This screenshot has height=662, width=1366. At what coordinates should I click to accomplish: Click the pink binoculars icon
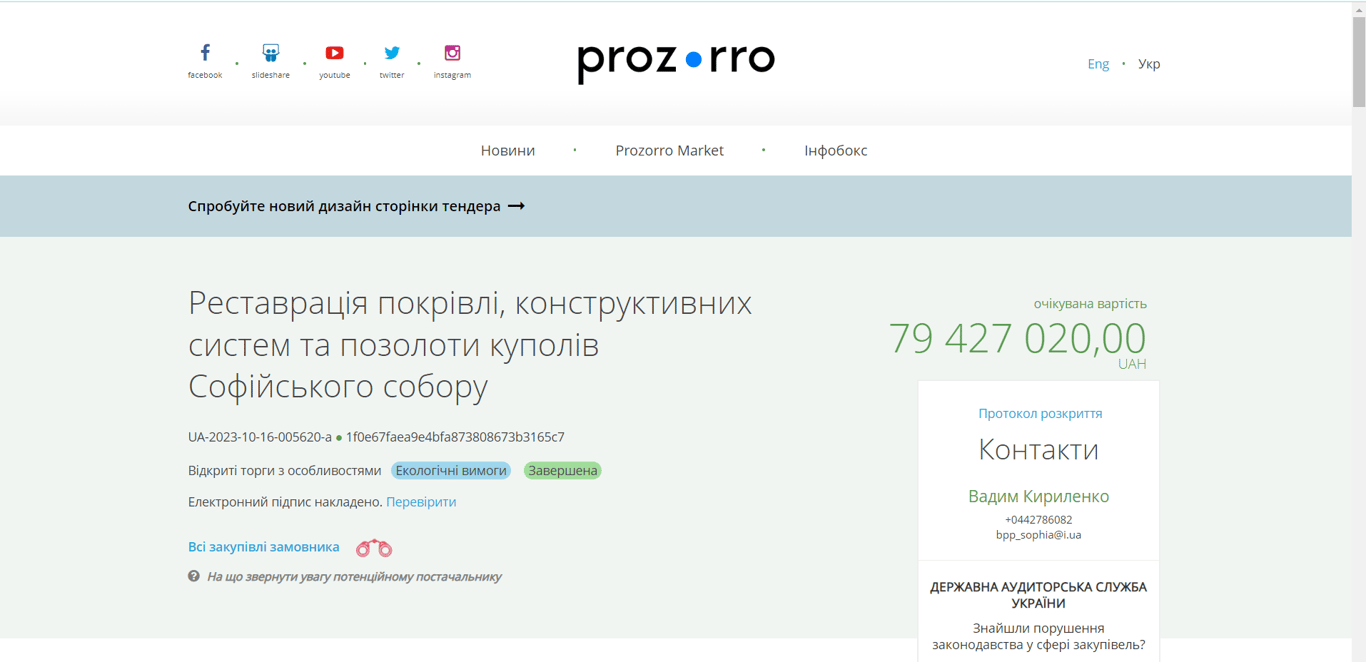[374, 548]
